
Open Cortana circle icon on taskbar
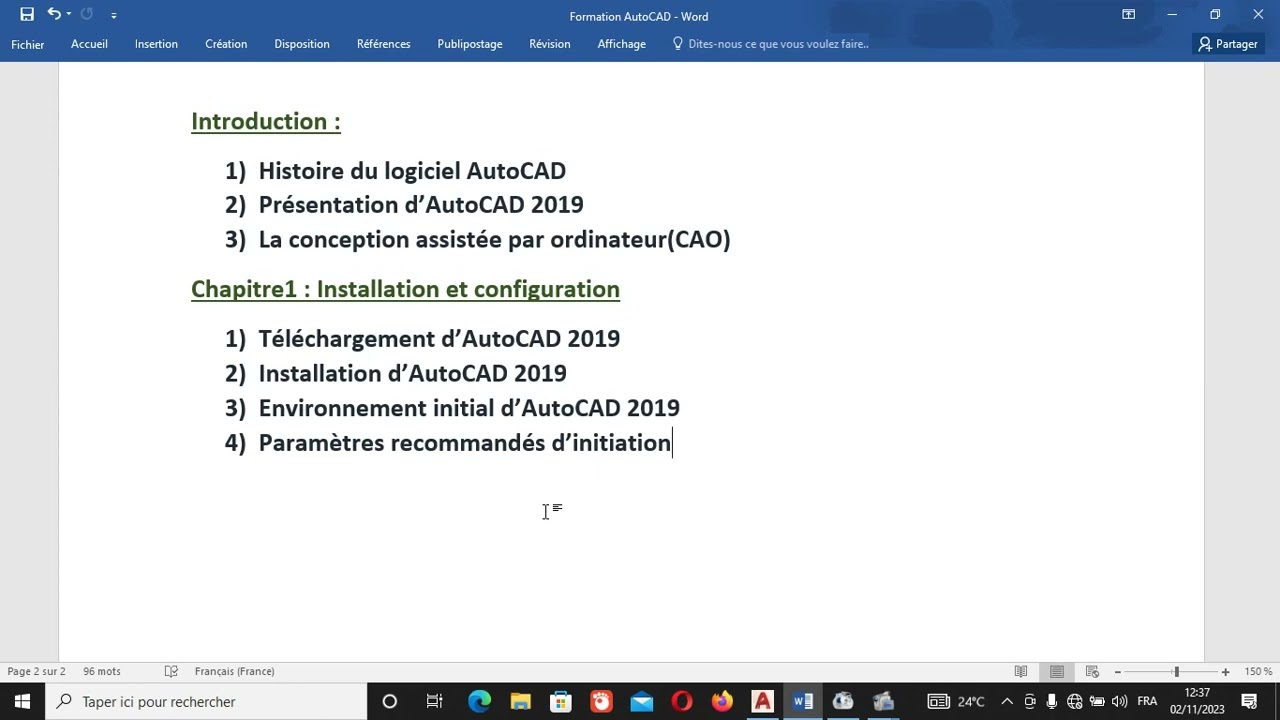tap(390, 702)
